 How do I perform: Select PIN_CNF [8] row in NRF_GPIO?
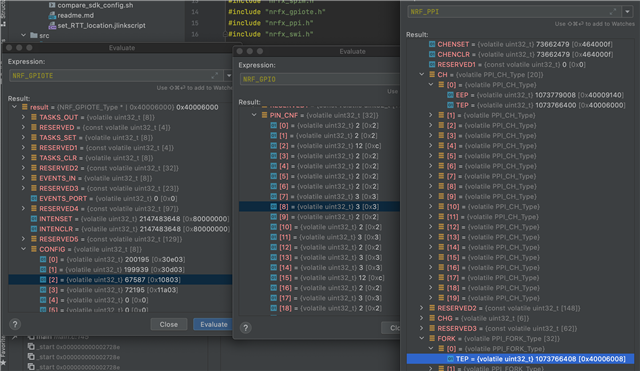(x=319, y=207)
